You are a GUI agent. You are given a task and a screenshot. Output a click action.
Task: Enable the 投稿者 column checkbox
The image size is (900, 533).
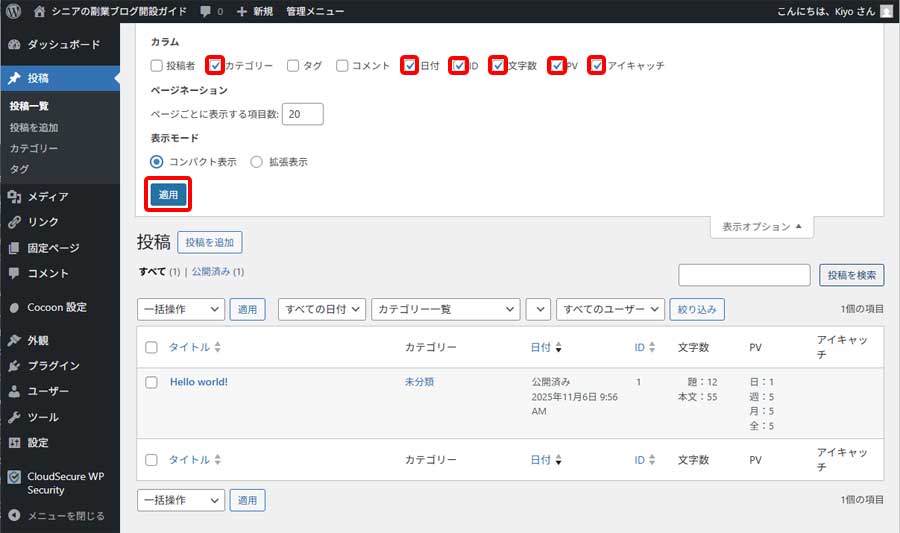[156, 65]
